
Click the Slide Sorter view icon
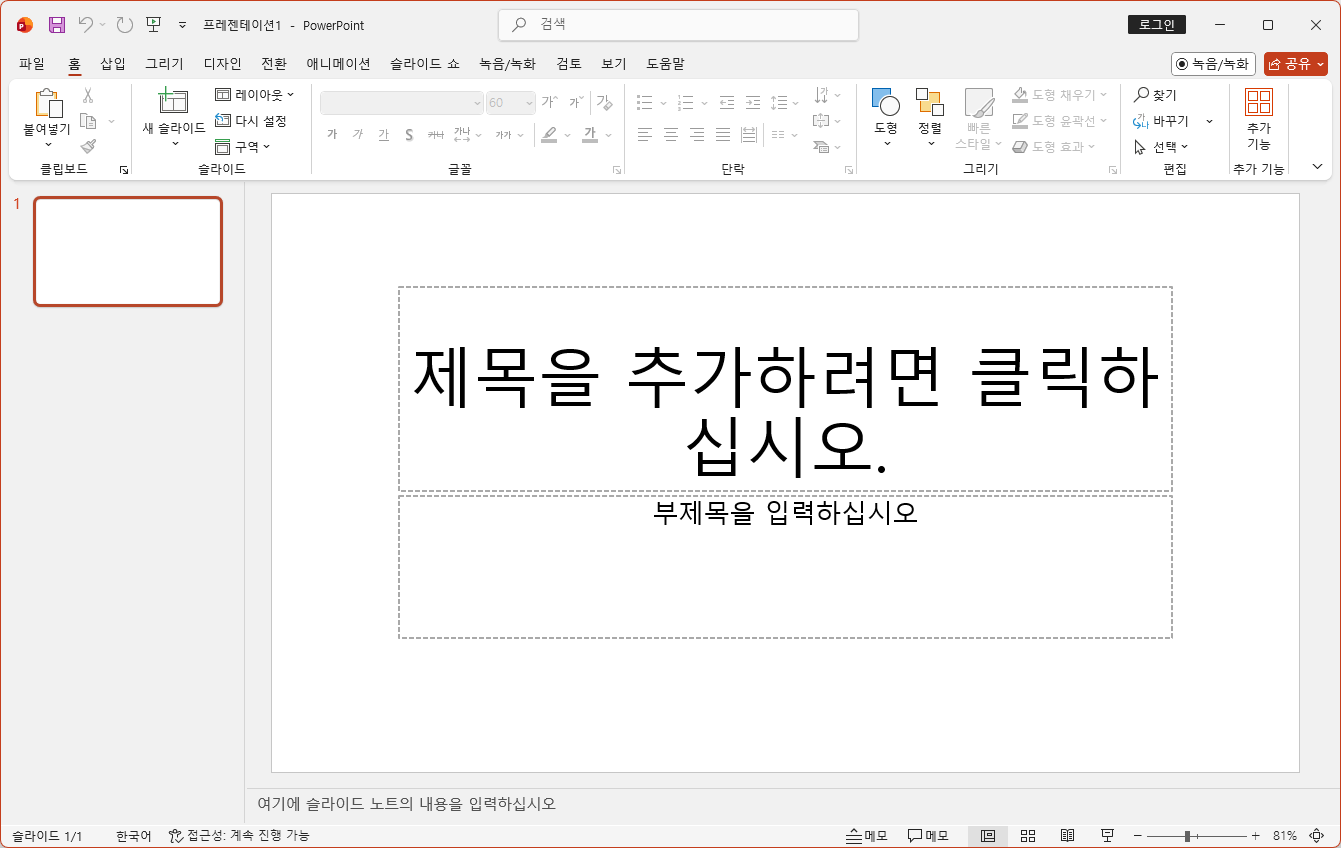coord(1027,835)
